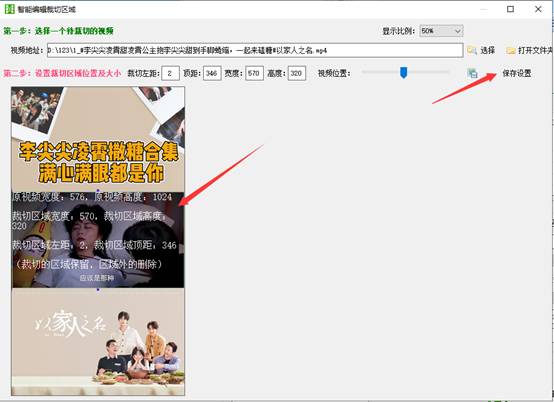Click the 以家人之名 poster area in preview
This screenshot has width=554, height=402.
tap(98, 342)
